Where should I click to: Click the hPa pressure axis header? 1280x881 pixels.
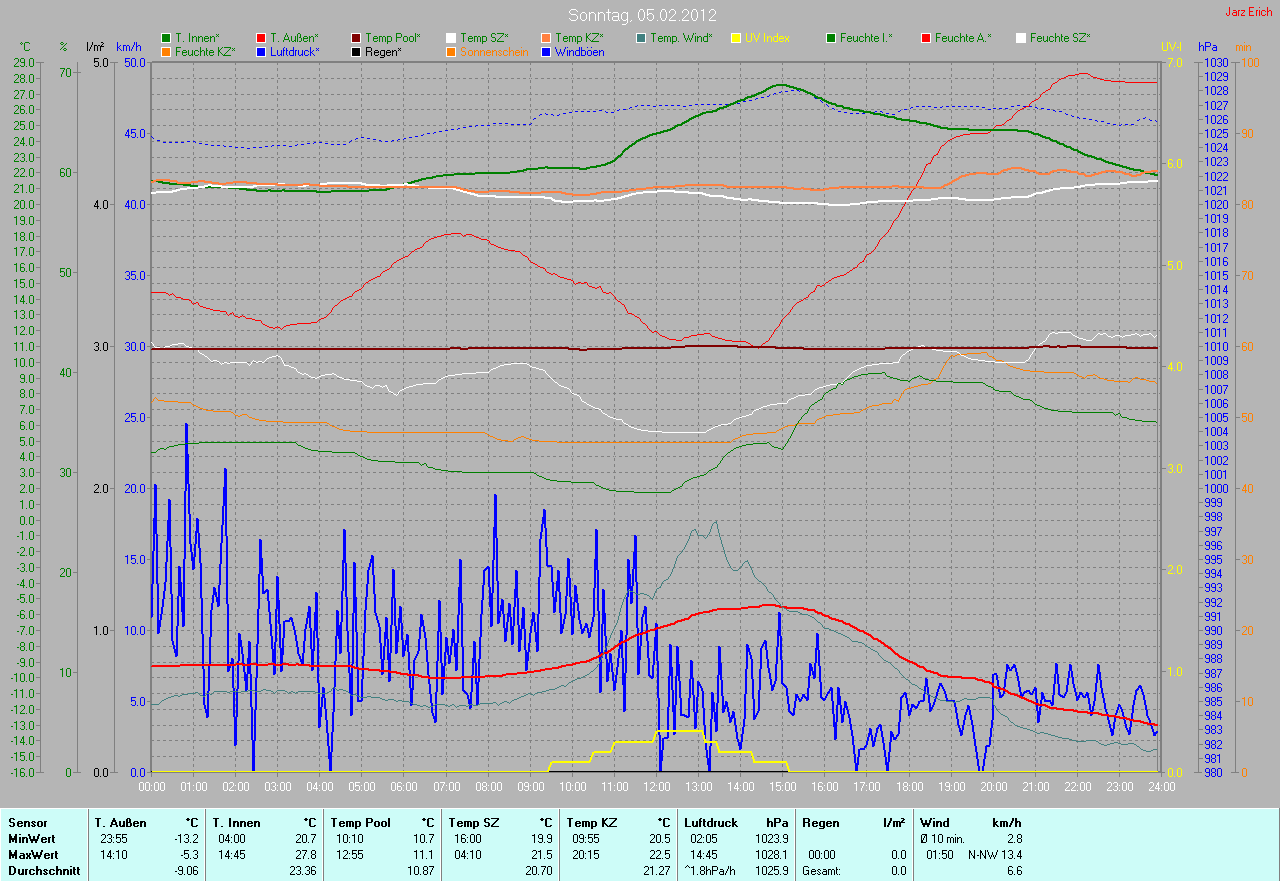click(1208, 47)
